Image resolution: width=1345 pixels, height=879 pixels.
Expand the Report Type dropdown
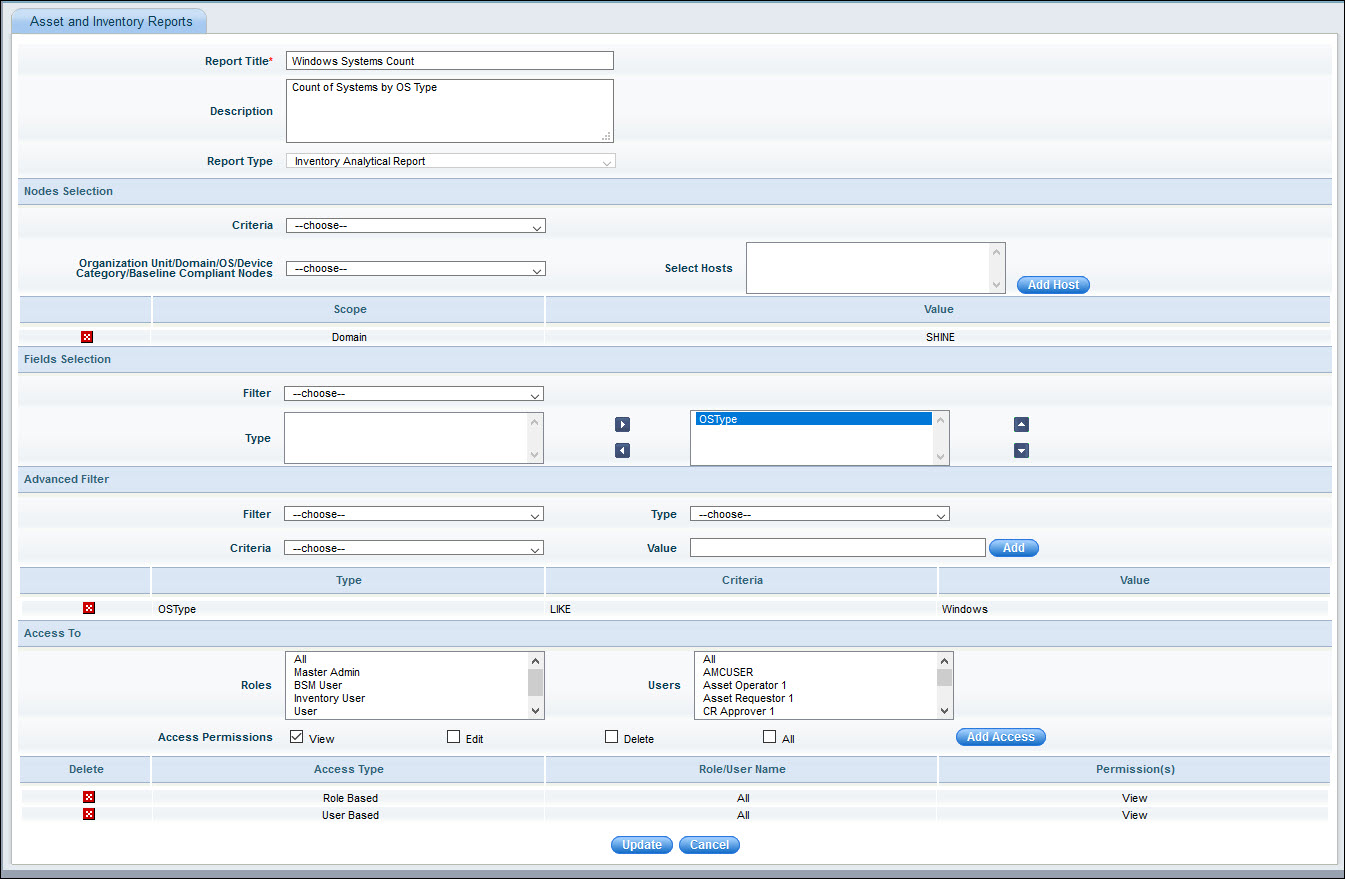tap(450, 161)
